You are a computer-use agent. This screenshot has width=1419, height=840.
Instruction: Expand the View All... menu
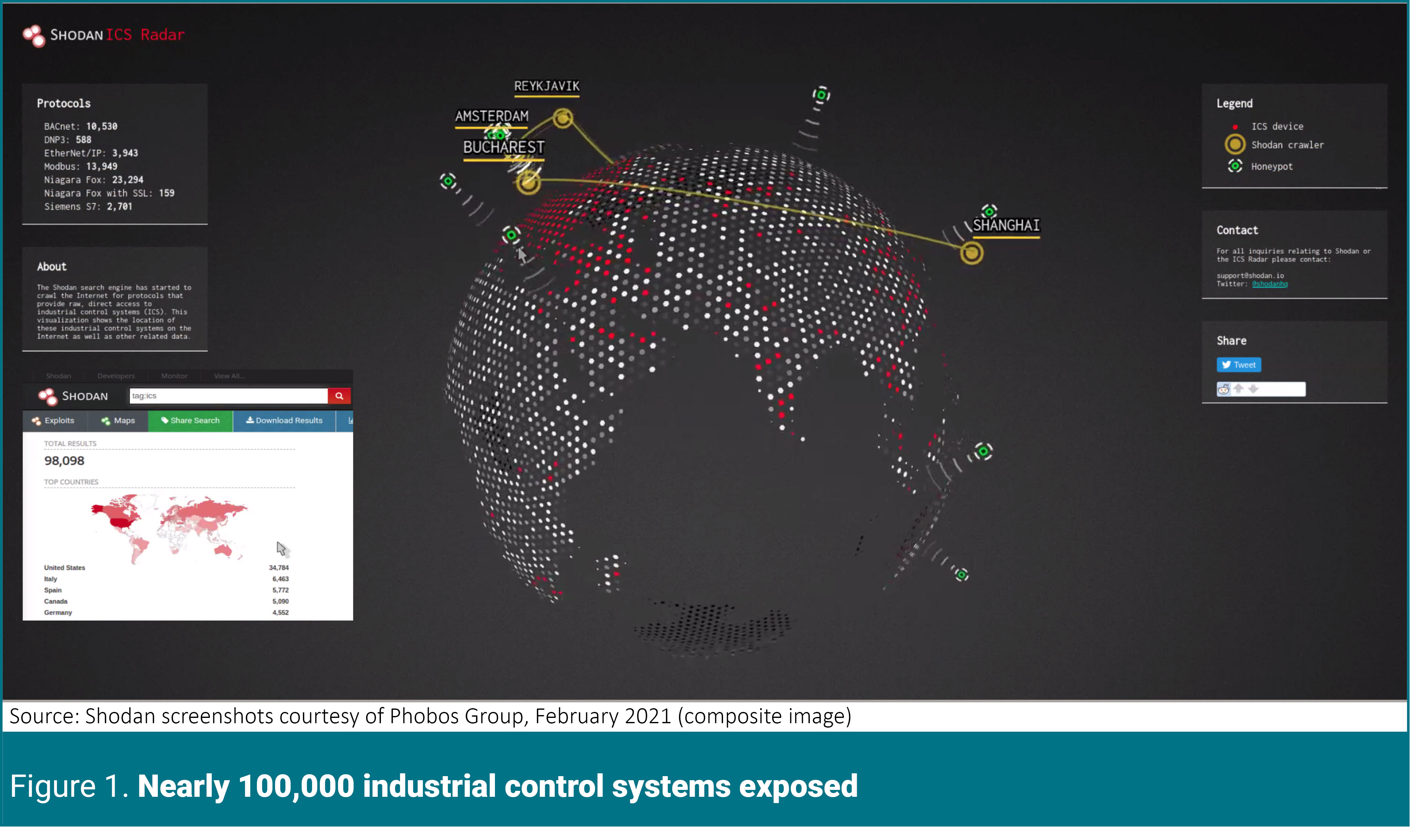(x=229, y=376)
